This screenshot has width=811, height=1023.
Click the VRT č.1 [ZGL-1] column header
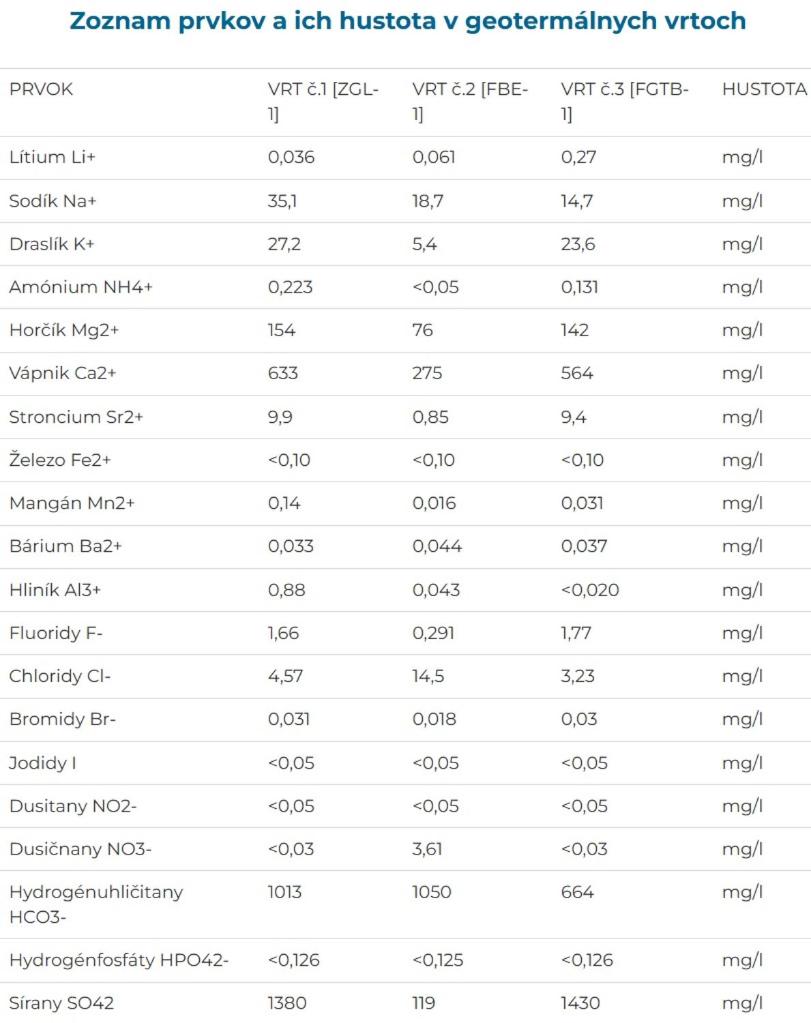[x=323, y=101]
